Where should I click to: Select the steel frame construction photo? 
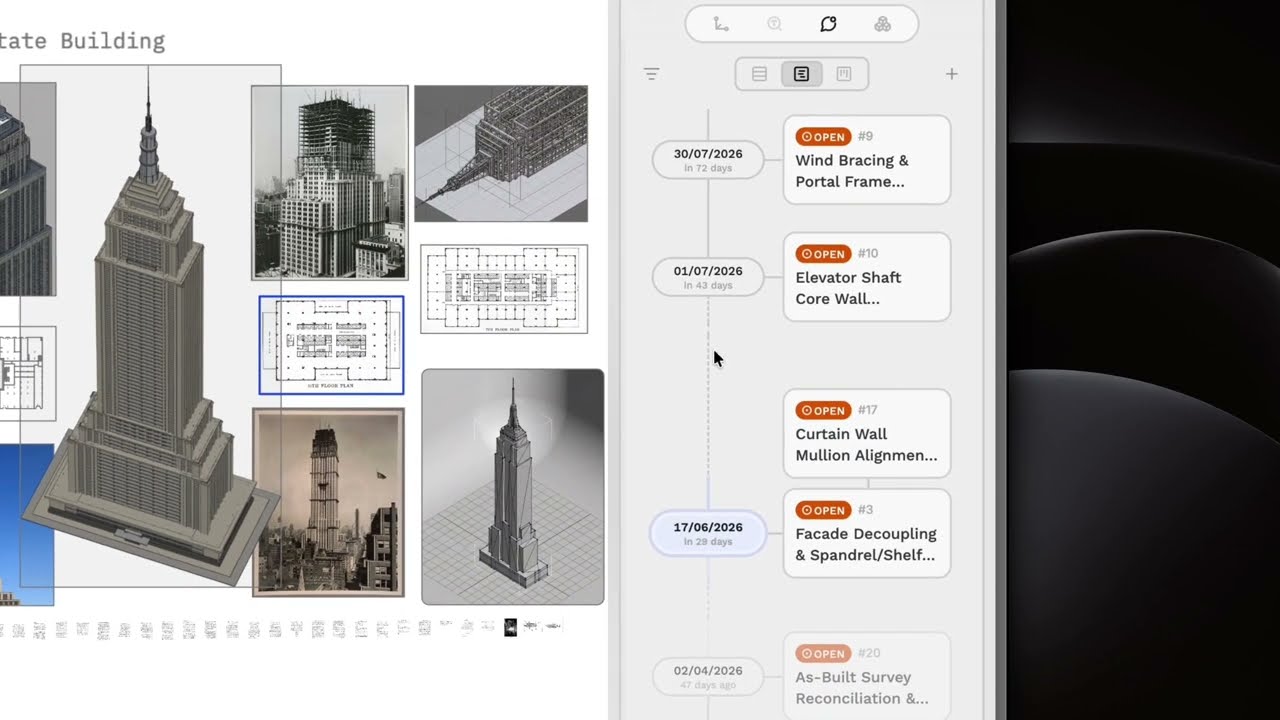tap(330, 182)
